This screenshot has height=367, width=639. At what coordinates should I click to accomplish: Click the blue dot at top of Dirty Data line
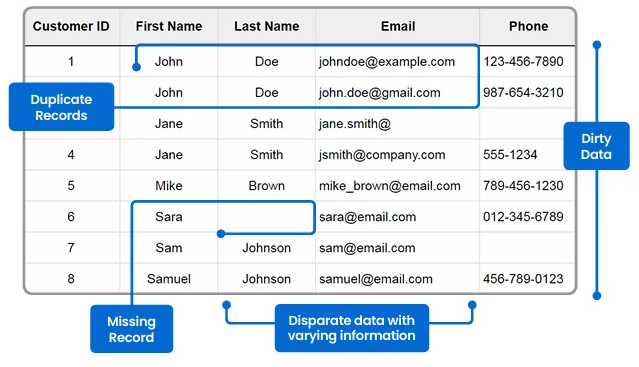pos(597,45)
